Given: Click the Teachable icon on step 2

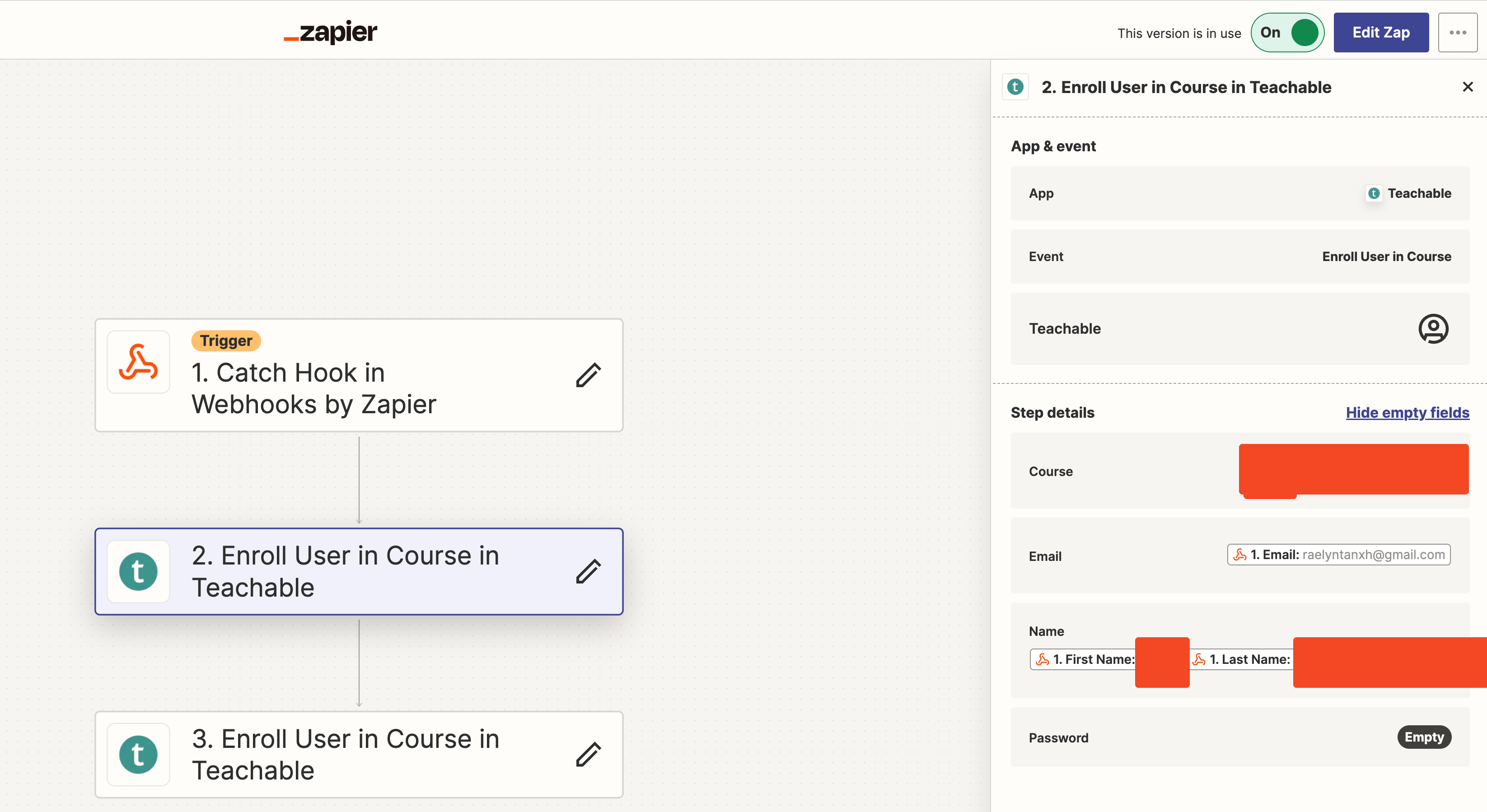Looking at the screenshot, I should (x=139, y=571).
